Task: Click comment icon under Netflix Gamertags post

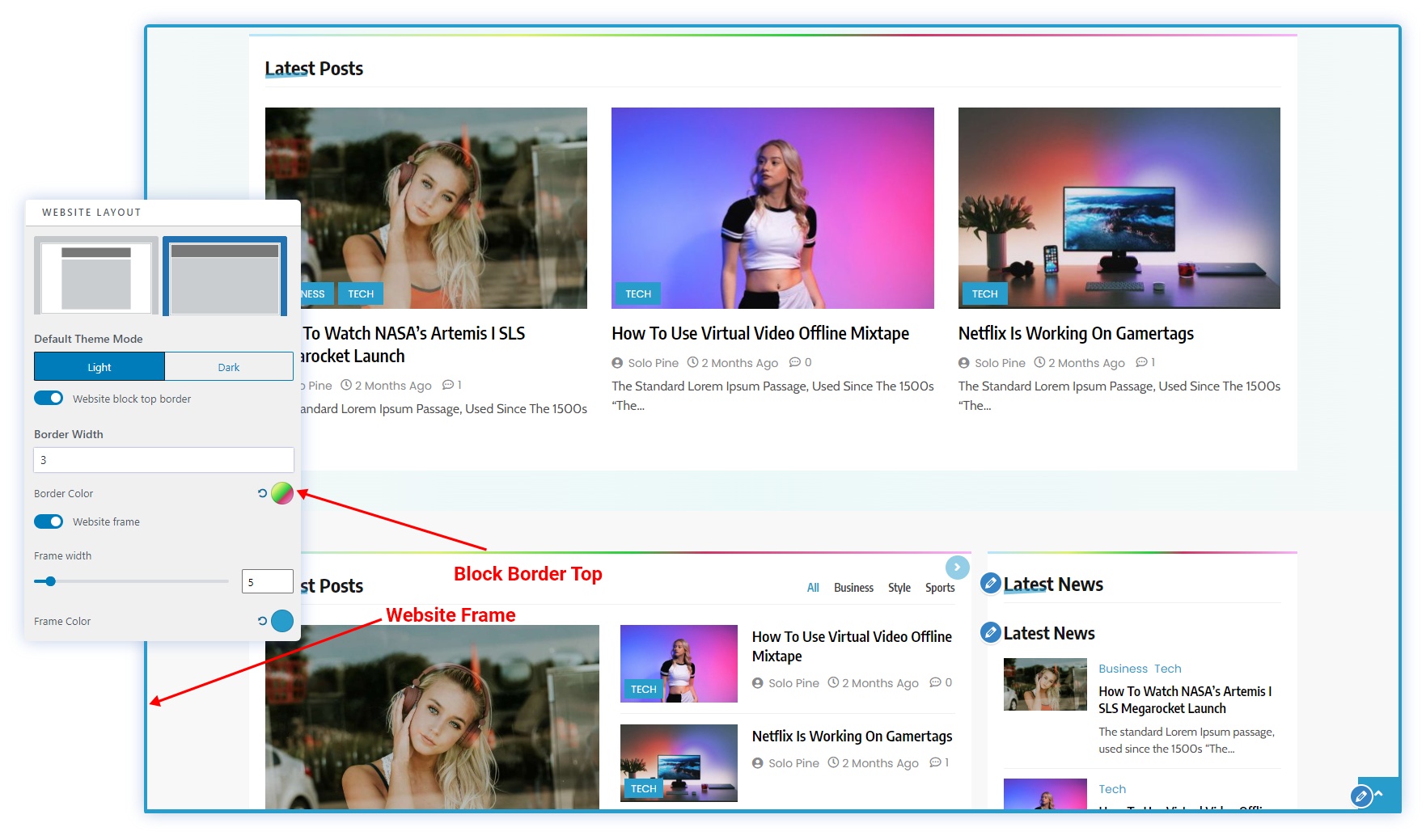Action: pyautogui.click(x=1140, y=362)
